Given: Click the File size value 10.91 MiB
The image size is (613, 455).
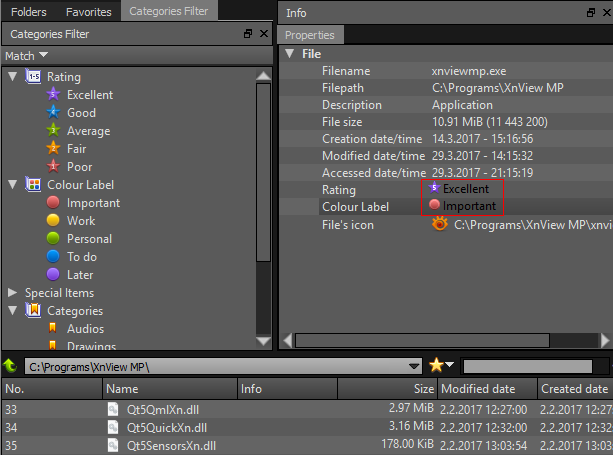Looking at the screenshot, I should click(x=489, y=122).
